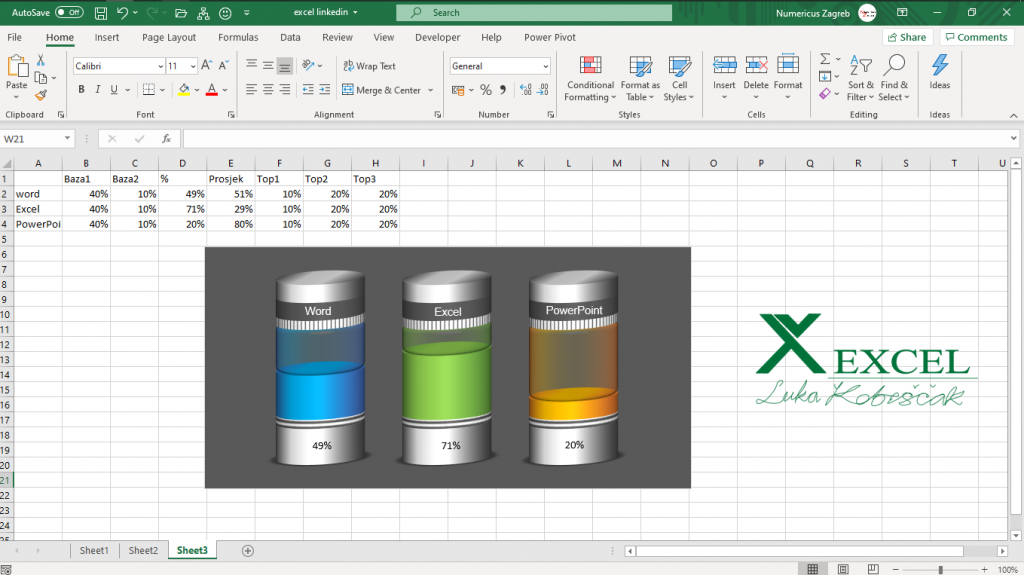Adjust the zoom slider handle
This screenshot has height=575, width=1024.
coord(940,570)
